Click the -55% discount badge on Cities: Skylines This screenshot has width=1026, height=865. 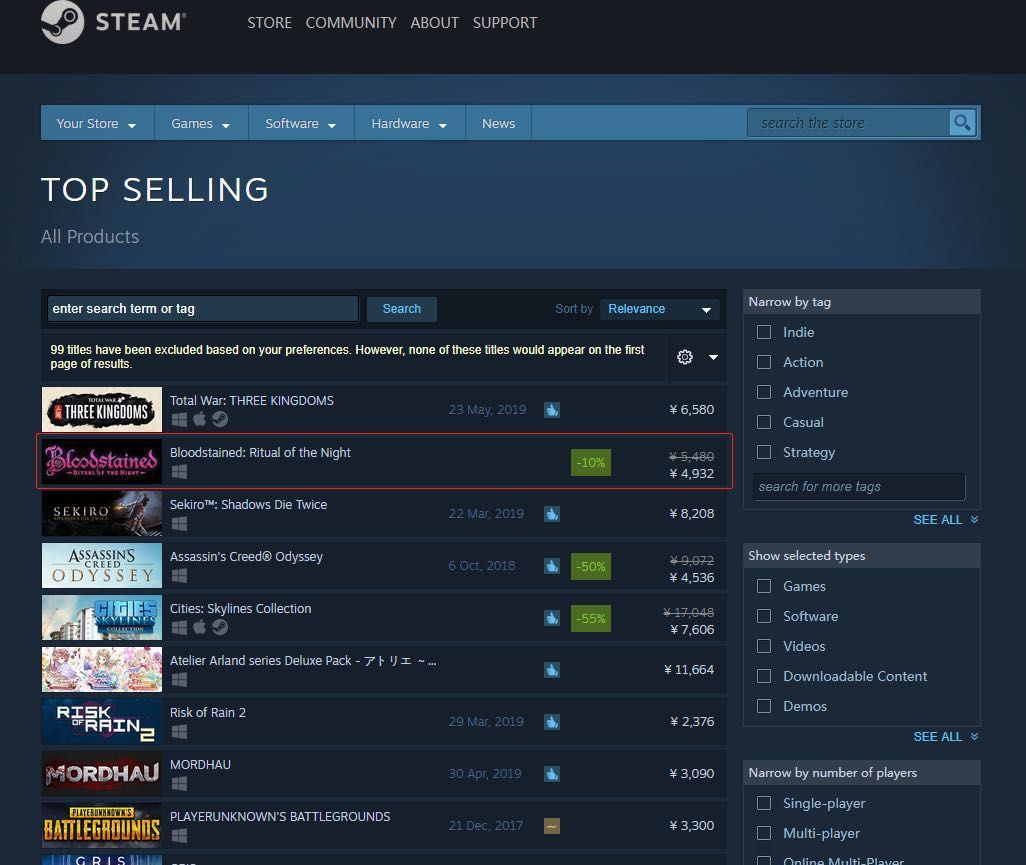(x=591, y=618)
